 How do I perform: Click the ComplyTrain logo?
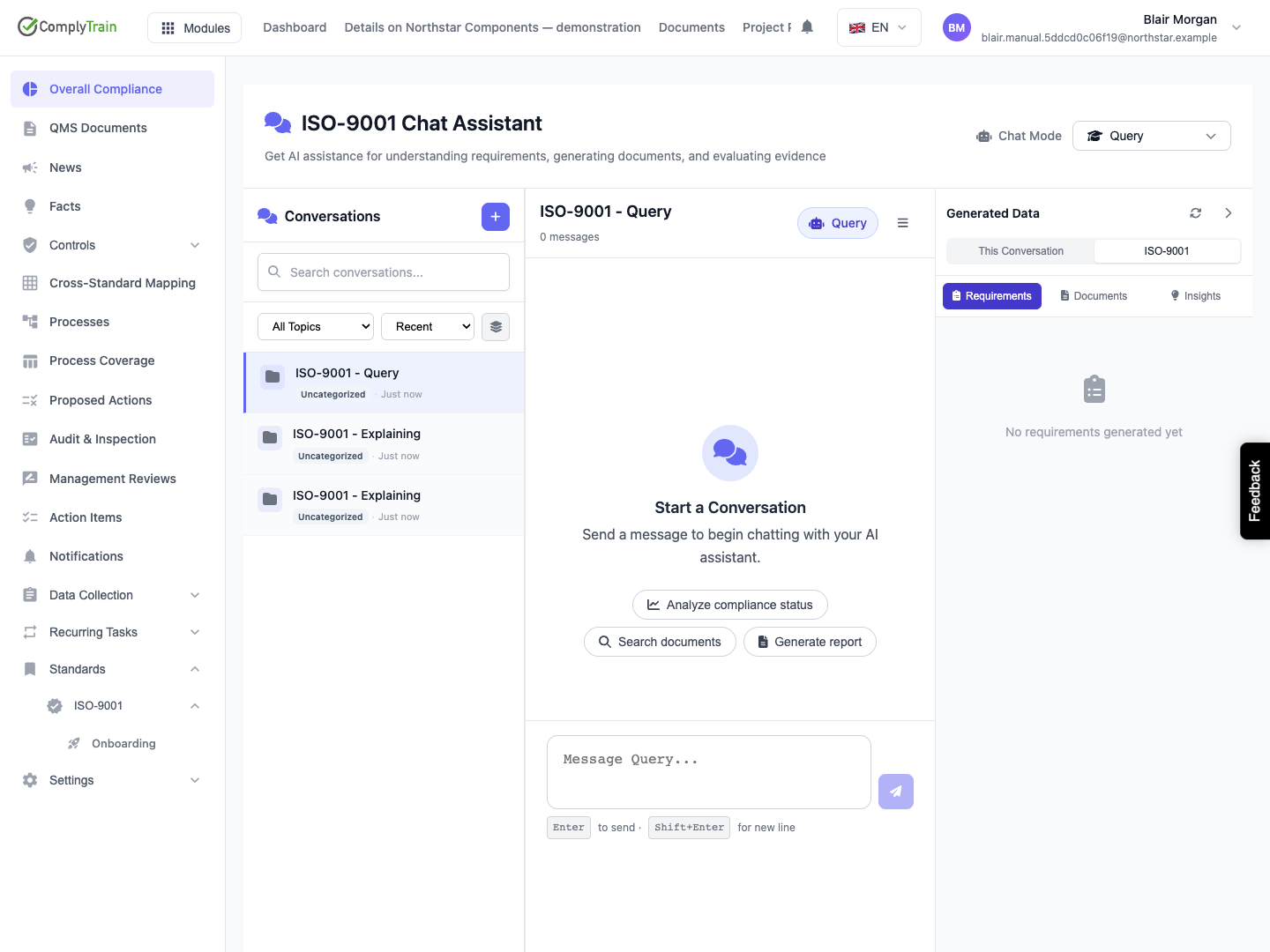pyautogui.click(x=67, y=26)
